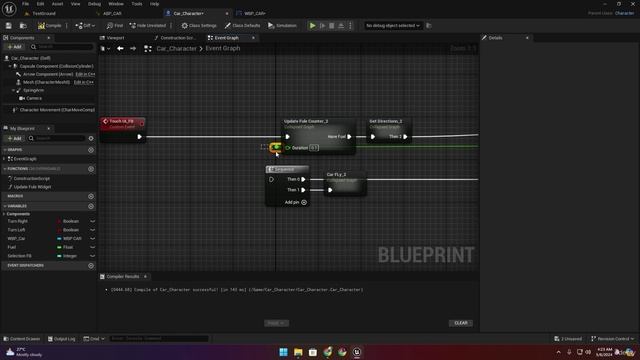640x360 pixels.
Task: Click the Save blueprint icon
Action: [9, 26]
